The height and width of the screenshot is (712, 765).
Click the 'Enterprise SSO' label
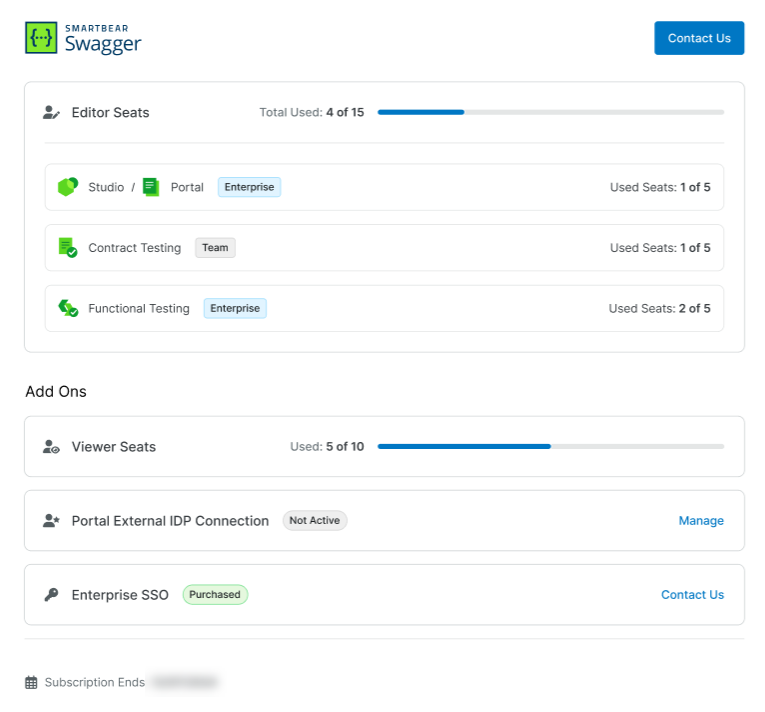click(x=120, y=595)
